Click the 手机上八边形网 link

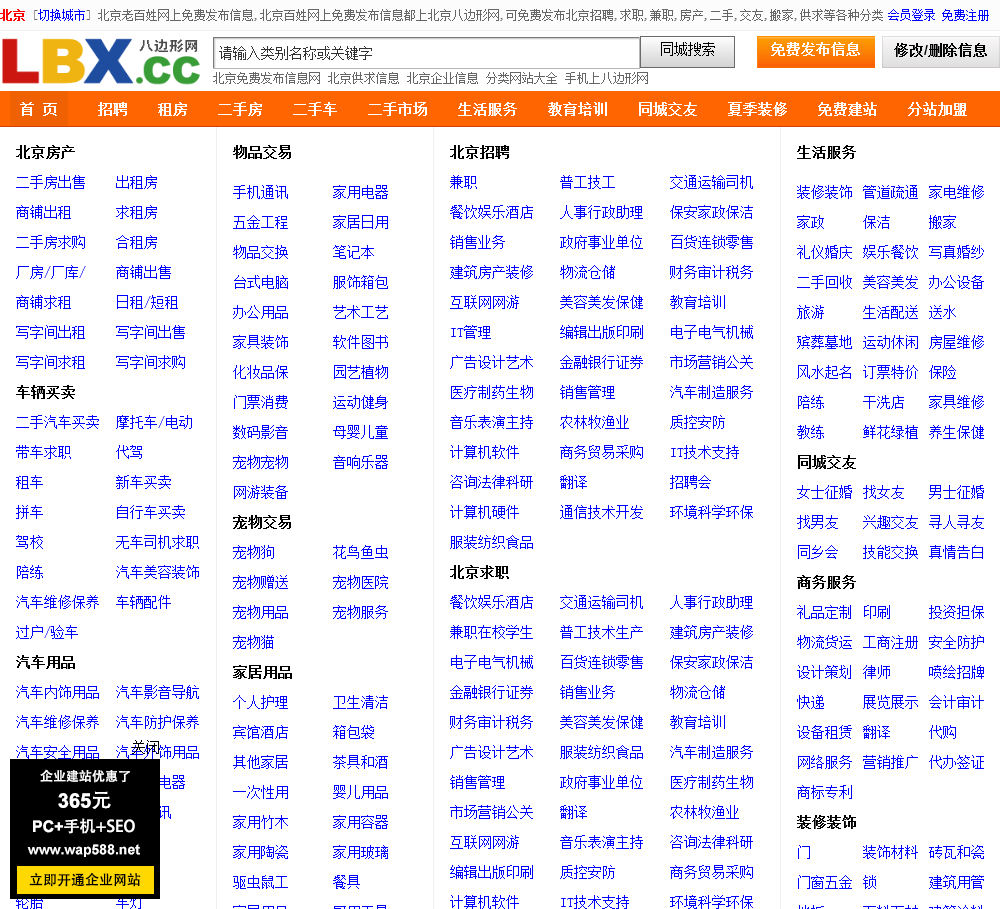click(x=607, y=78)
